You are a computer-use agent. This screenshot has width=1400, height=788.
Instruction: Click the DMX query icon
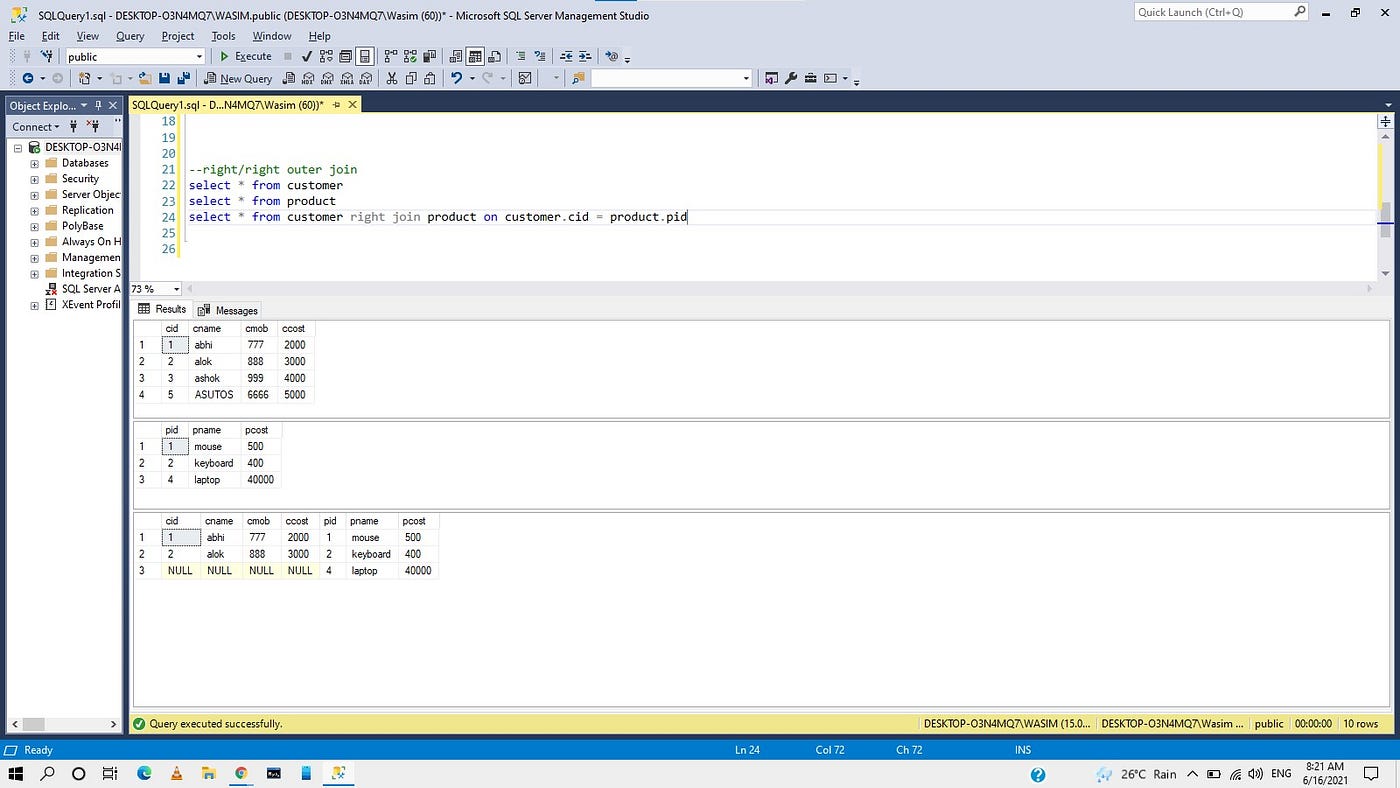tap(328, 78)
